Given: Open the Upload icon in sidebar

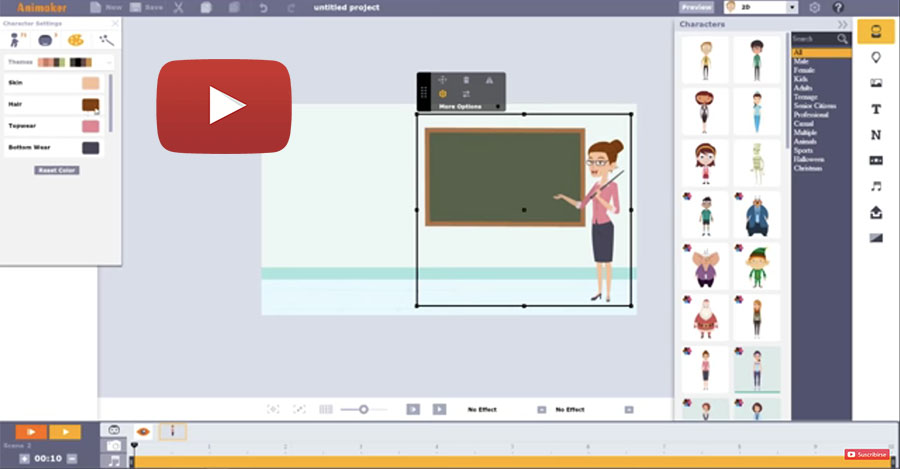Looking at the screenshot, I should [876, 212].
